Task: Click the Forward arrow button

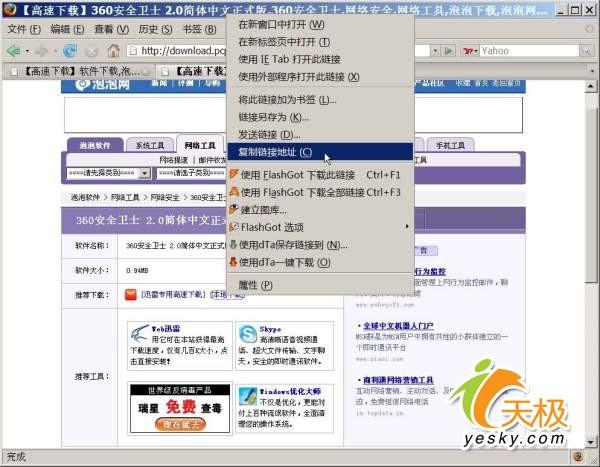Action: coord(41,51)
